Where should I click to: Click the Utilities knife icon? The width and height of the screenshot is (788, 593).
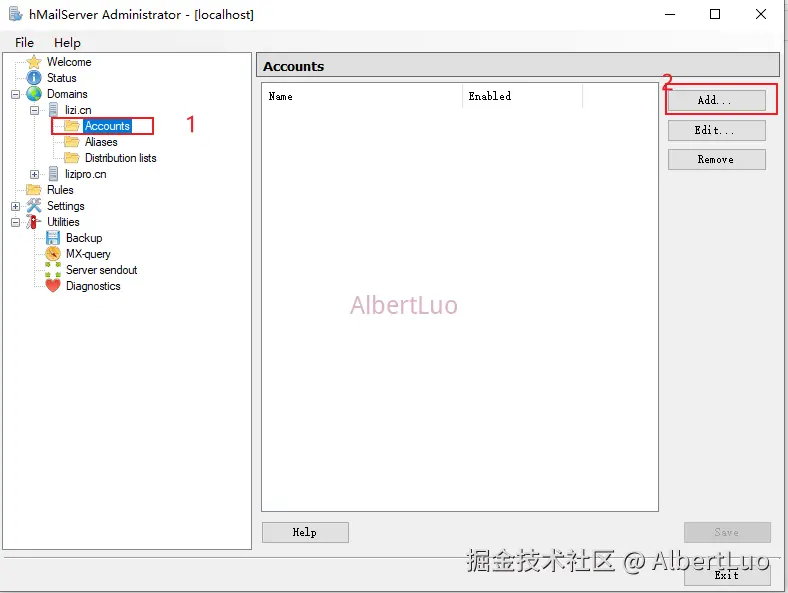click(x=34, y=222)
